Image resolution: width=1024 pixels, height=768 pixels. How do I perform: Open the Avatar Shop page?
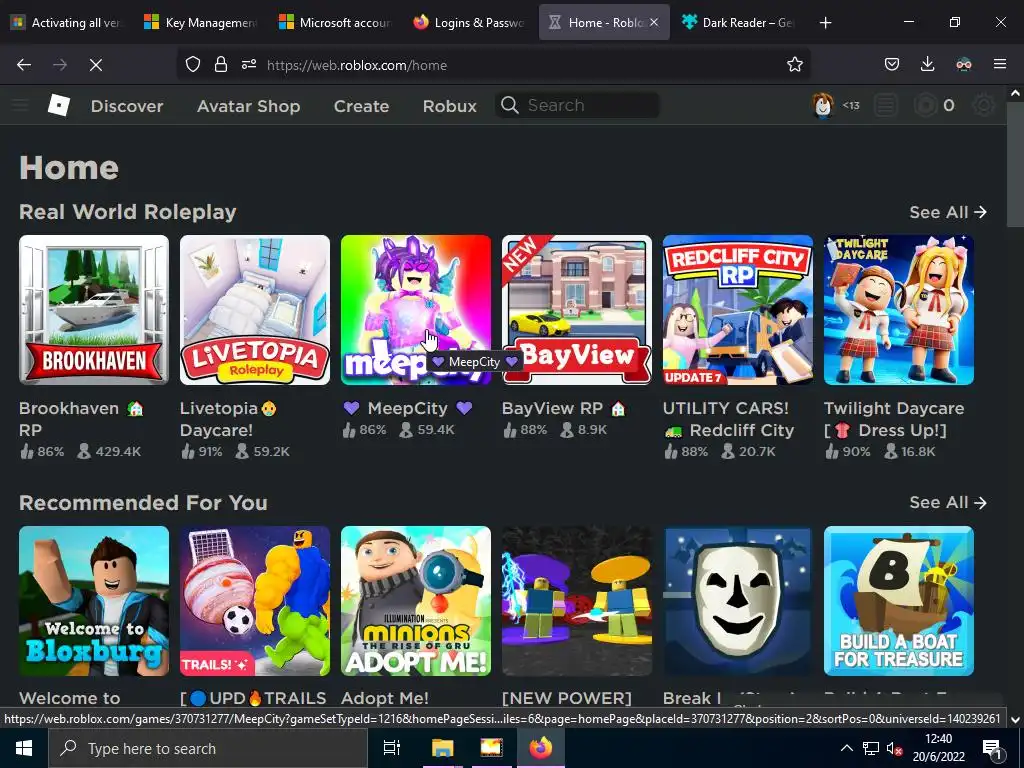[249, 106]
